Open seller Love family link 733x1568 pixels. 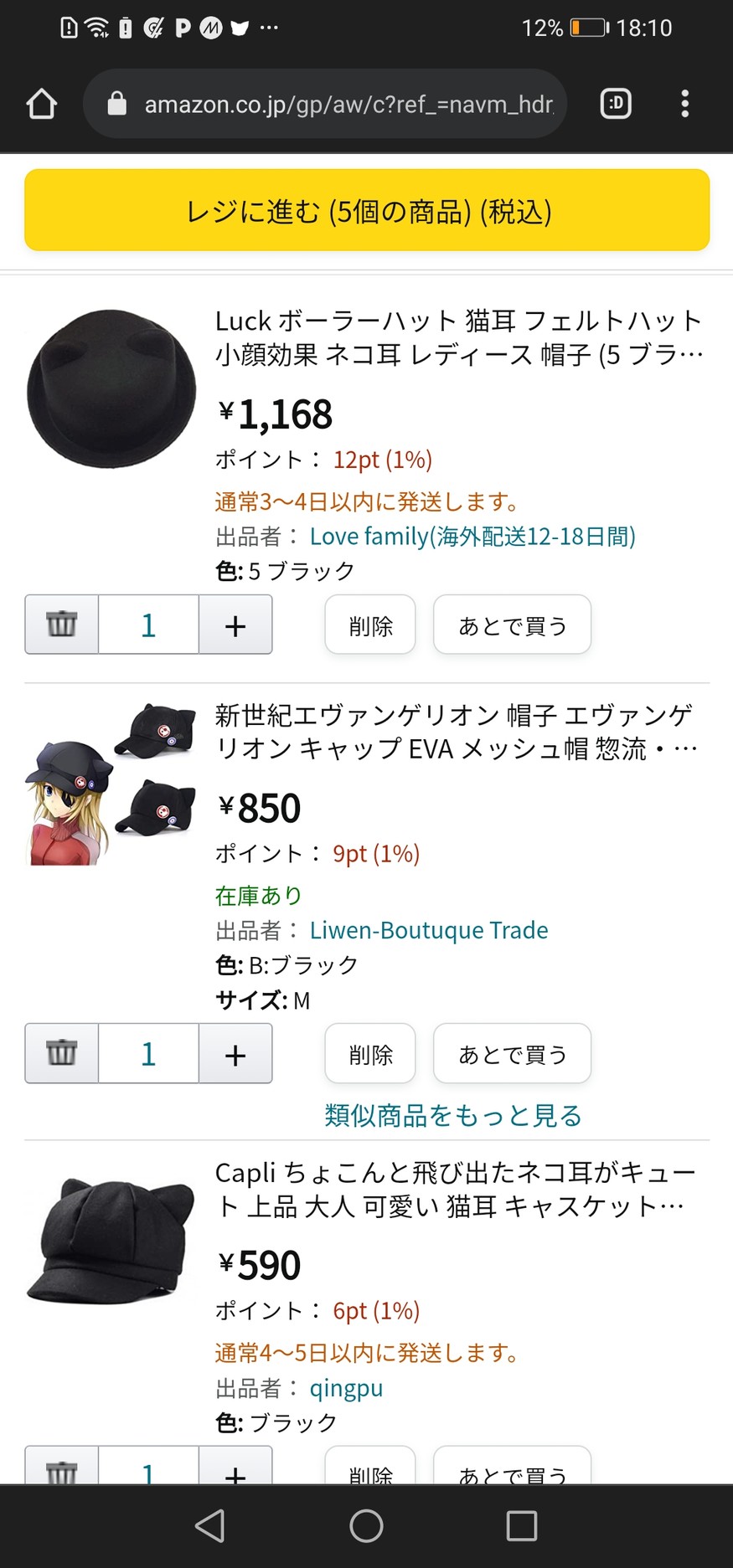click(x=472, y=537)
